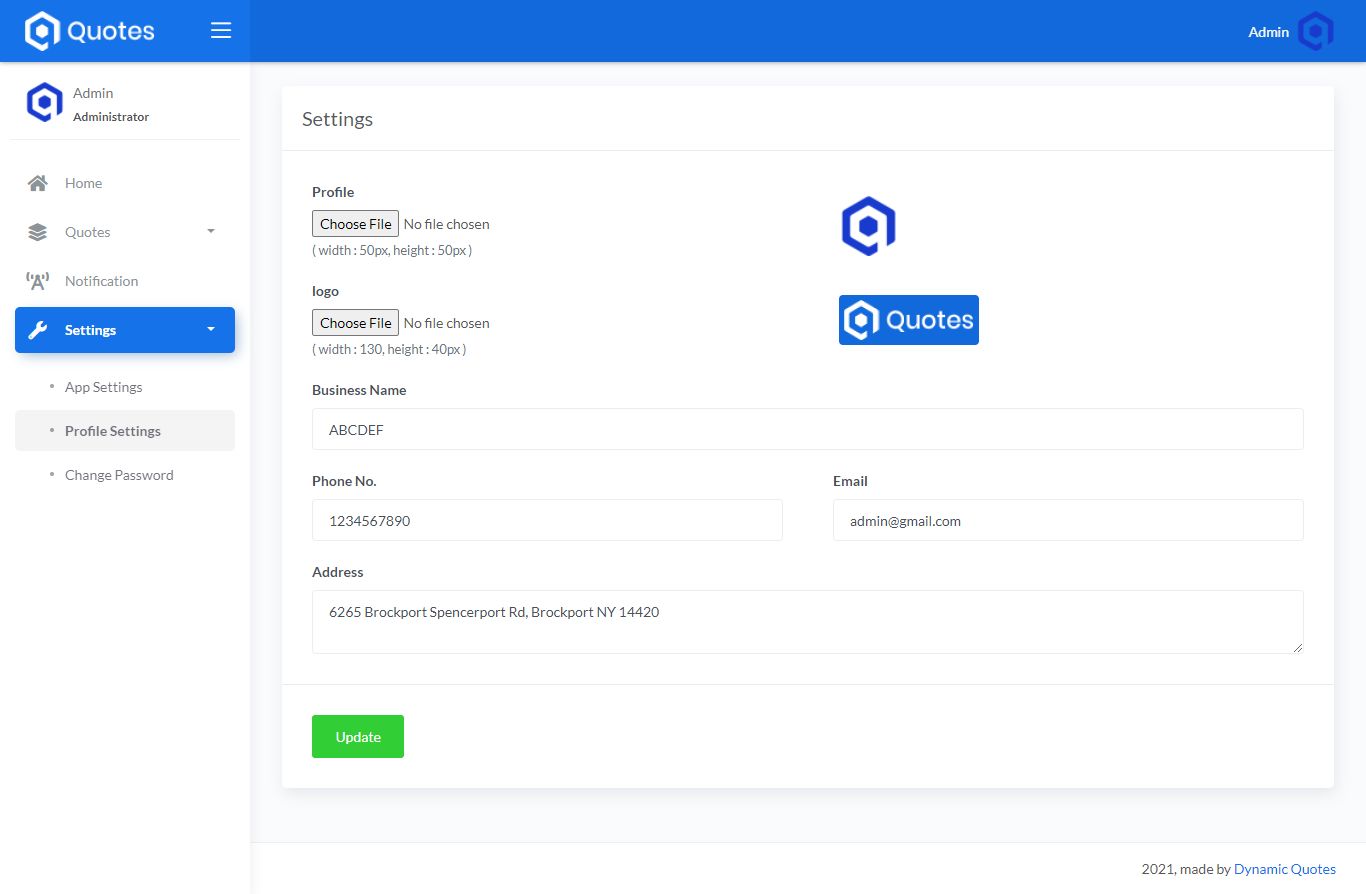
Task: Focus the Email input field
Action: 1067,521
